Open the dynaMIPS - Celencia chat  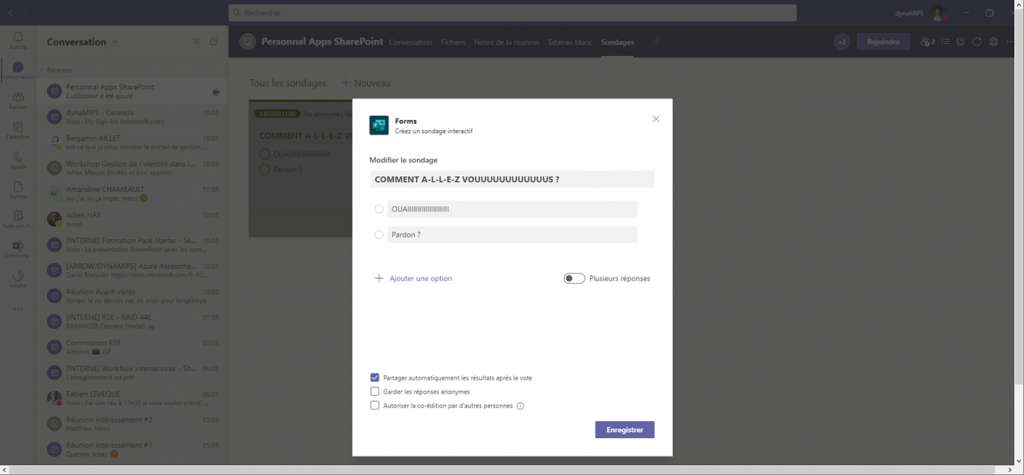(133, 116)
